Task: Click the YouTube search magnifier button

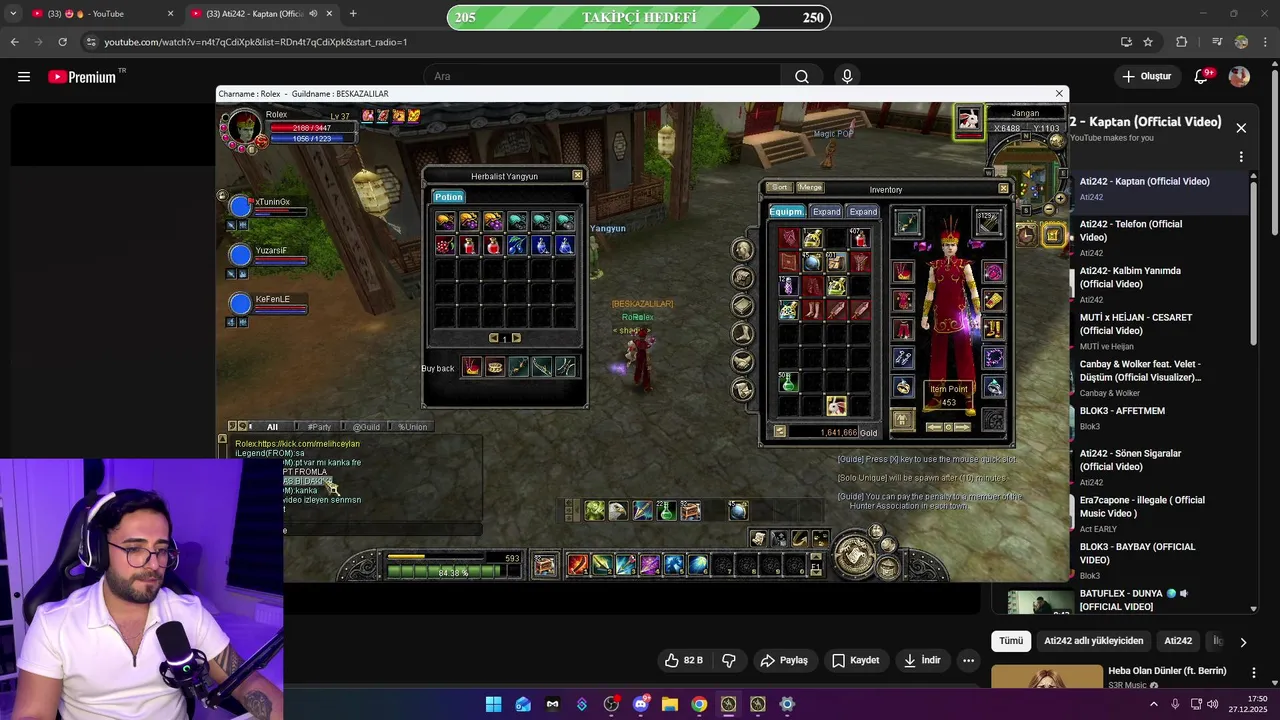Action: [801, 76]
